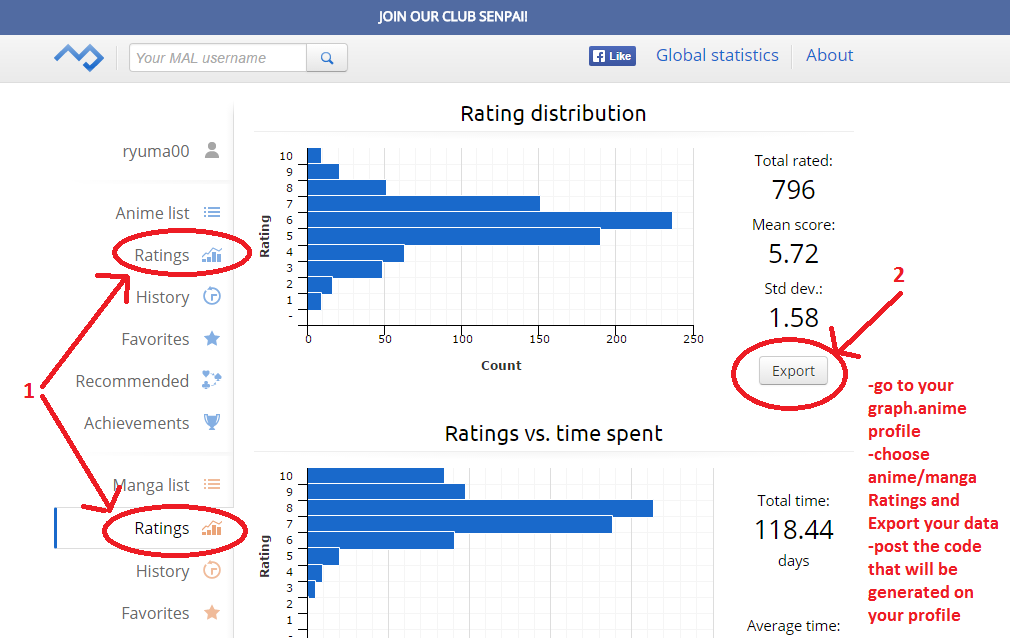This screenshot has height=638, width=1010.
Task: Focus the Your MAL username field
Action: (218, 58)
